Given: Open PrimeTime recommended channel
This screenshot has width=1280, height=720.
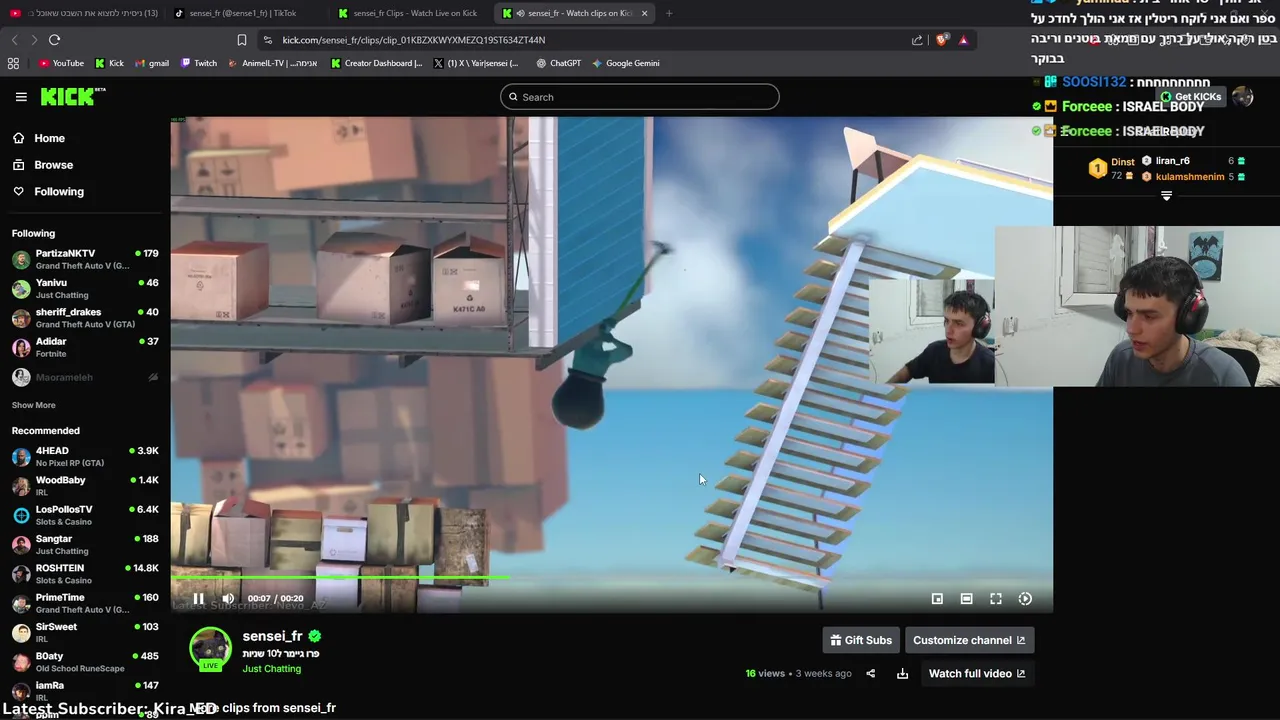Looking at the screenshot, I should click(x=85, y=603).
